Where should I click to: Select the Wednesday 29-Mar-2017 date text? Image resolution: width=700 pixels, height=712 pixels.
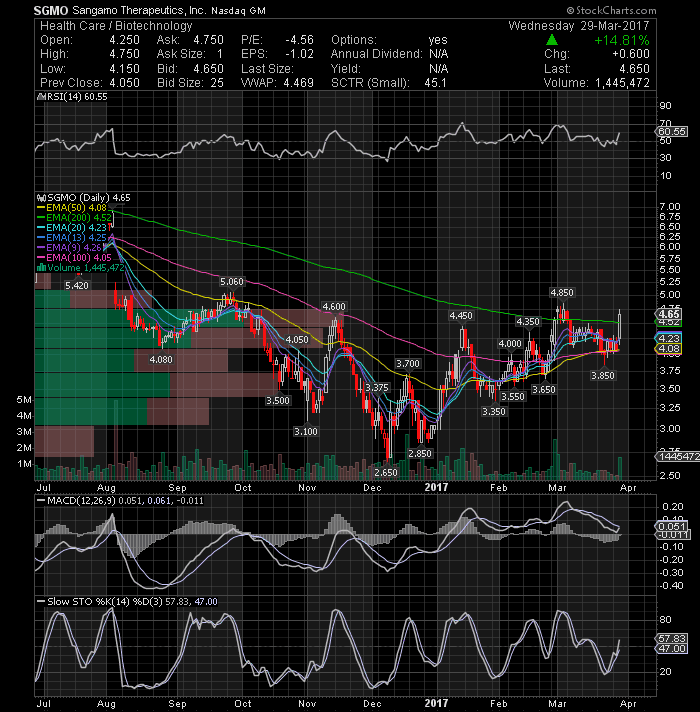pyautogui.click(x=579, y=25)
